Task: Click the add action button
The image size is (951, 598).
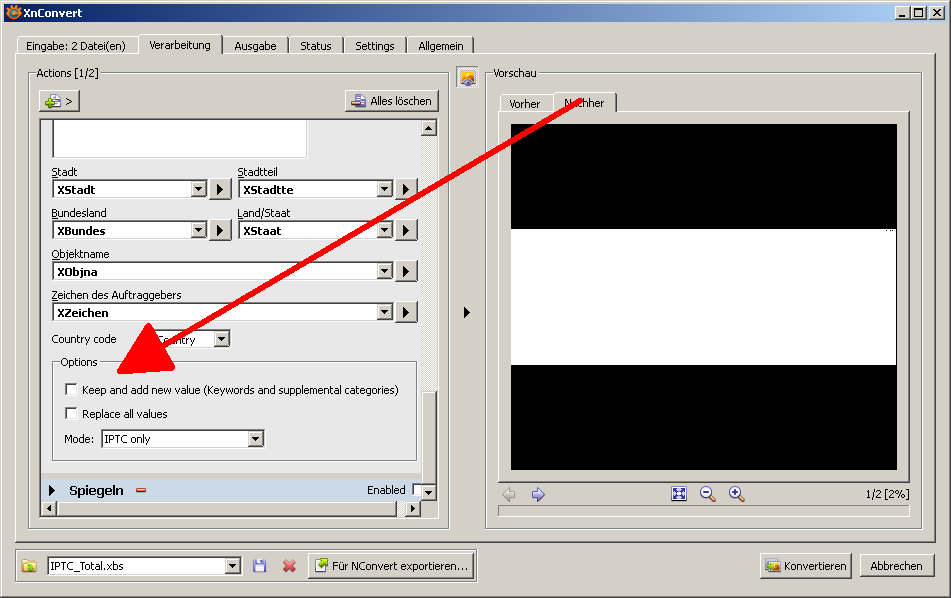Action: click(x=59, y=101)
